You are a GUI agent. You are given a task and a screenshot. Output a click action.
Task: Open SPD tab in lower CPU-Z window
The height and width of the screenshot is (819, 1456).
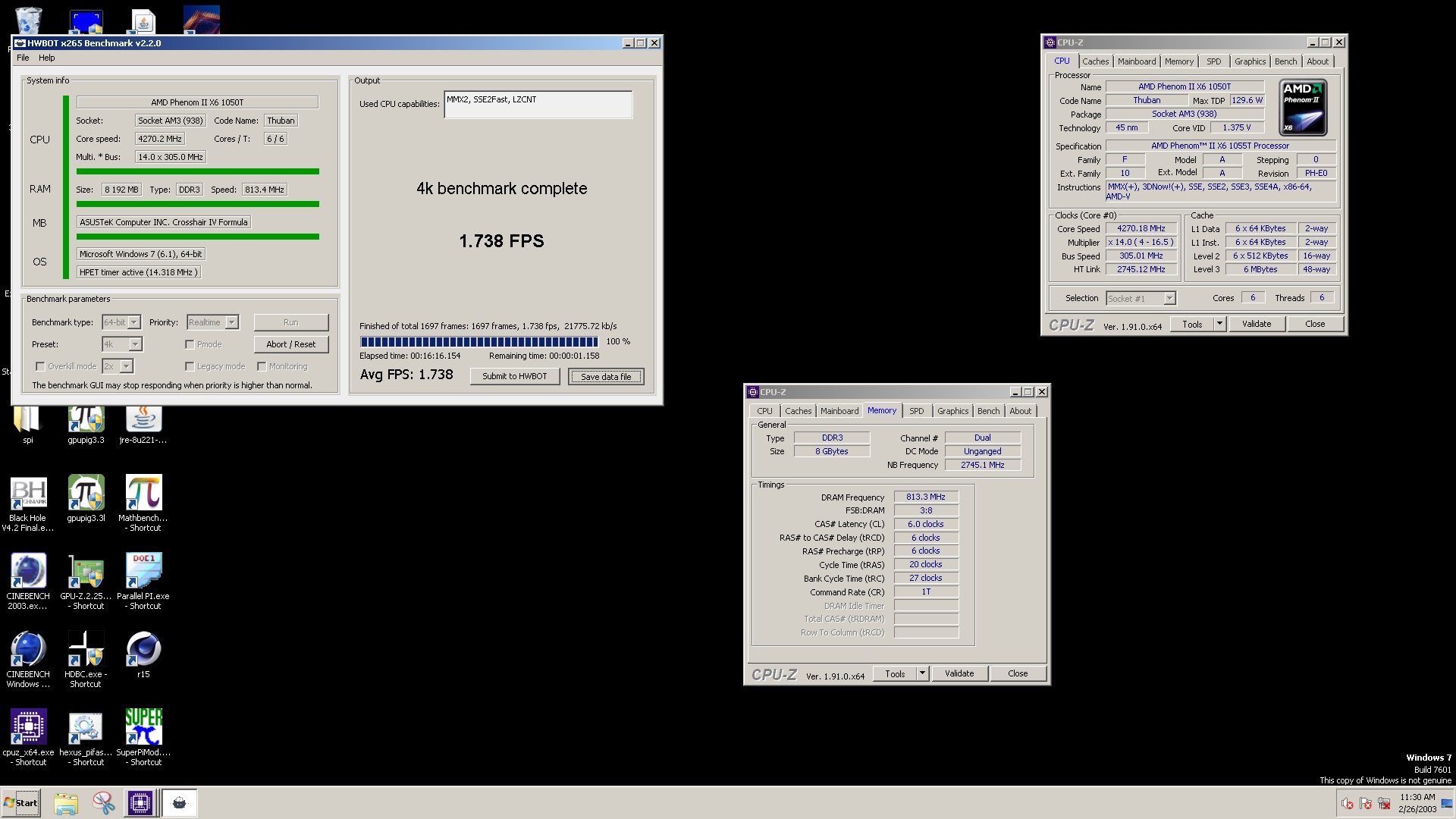pyautogui.click(x=917, y=411)
